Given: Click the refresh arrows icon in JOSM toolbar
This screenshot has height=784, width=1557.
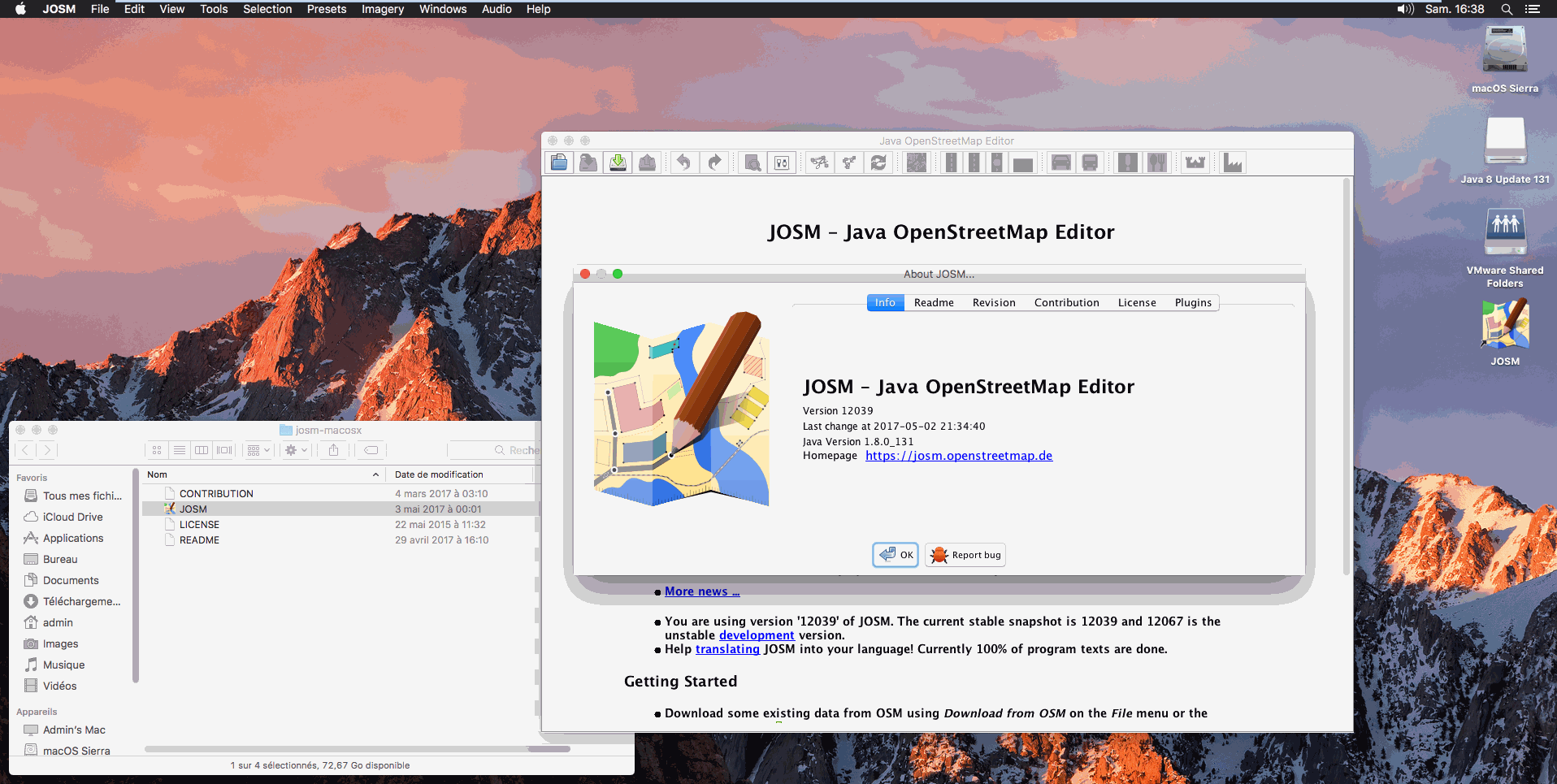Looking at the screenshot, I should [878, 162].
